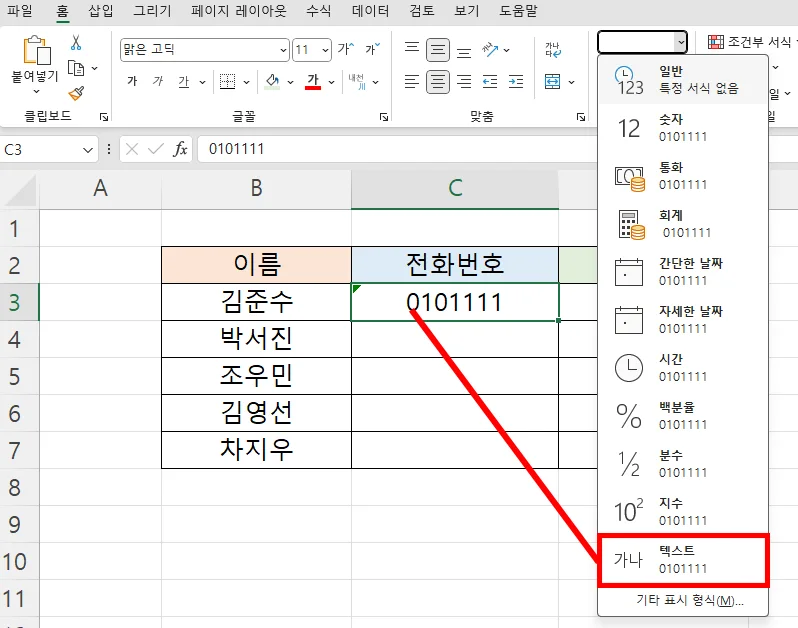Click the formula bar showing 0101111
Image resolution: width=798 pixels, height=628 pixels.
point(397,149)
